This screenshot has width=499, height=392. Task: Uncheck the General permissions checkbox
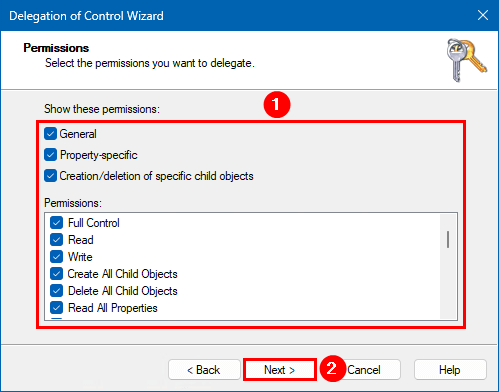(50, 134)
